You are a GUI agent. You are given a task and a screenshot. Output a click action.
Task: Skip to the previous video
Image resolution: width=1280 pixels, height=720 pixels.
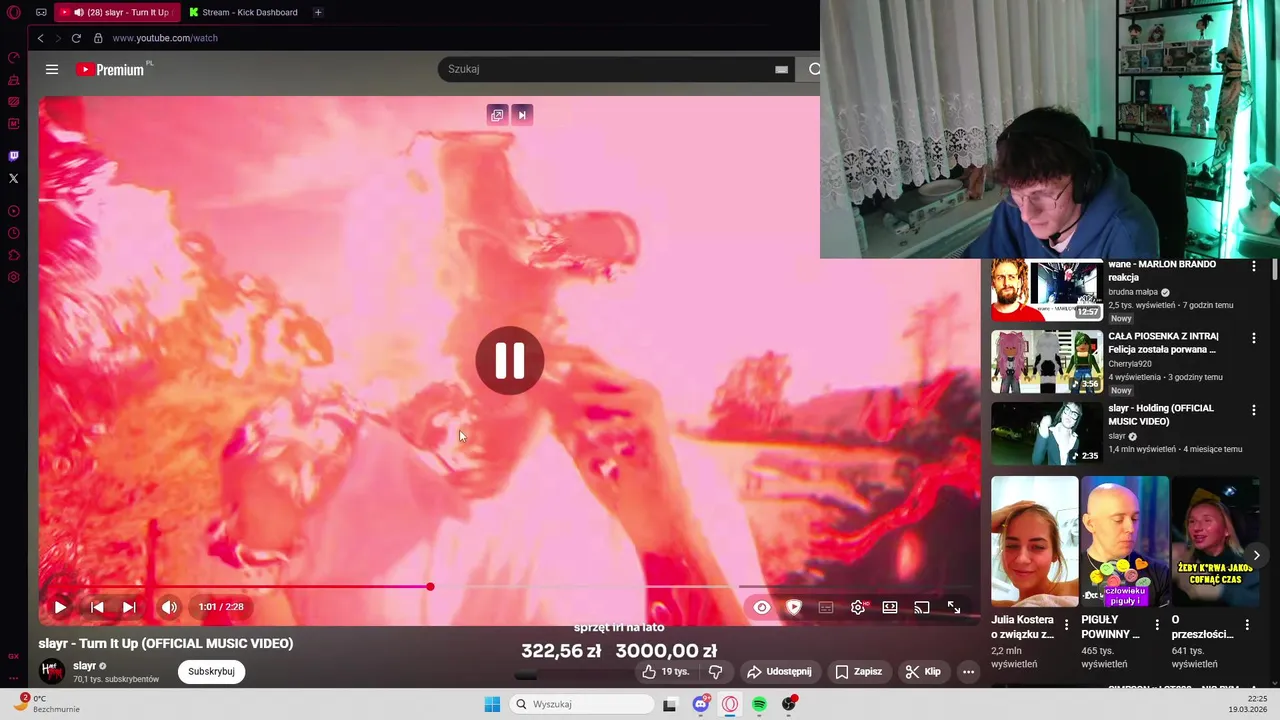point(97,607)
